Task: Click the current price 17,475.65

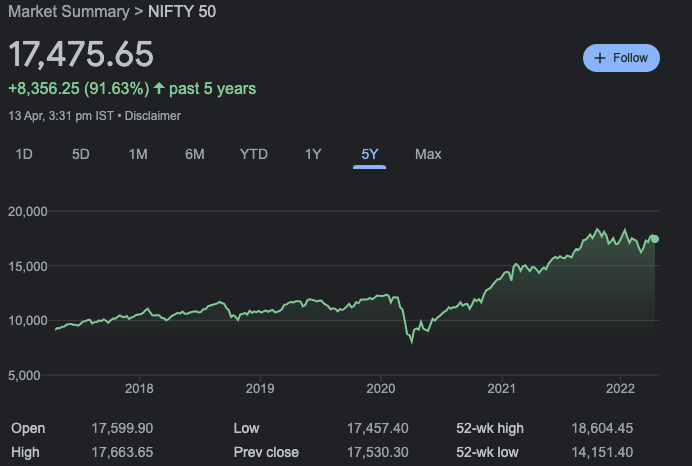Action: pyautogui.click(x=82, y=55)
